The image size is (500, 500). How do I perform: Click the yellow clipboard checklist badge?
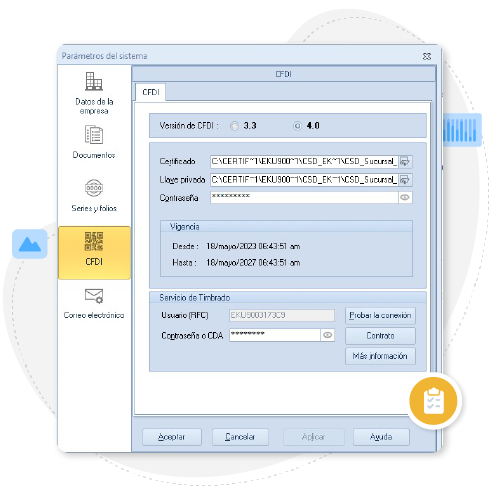[433, 401]
